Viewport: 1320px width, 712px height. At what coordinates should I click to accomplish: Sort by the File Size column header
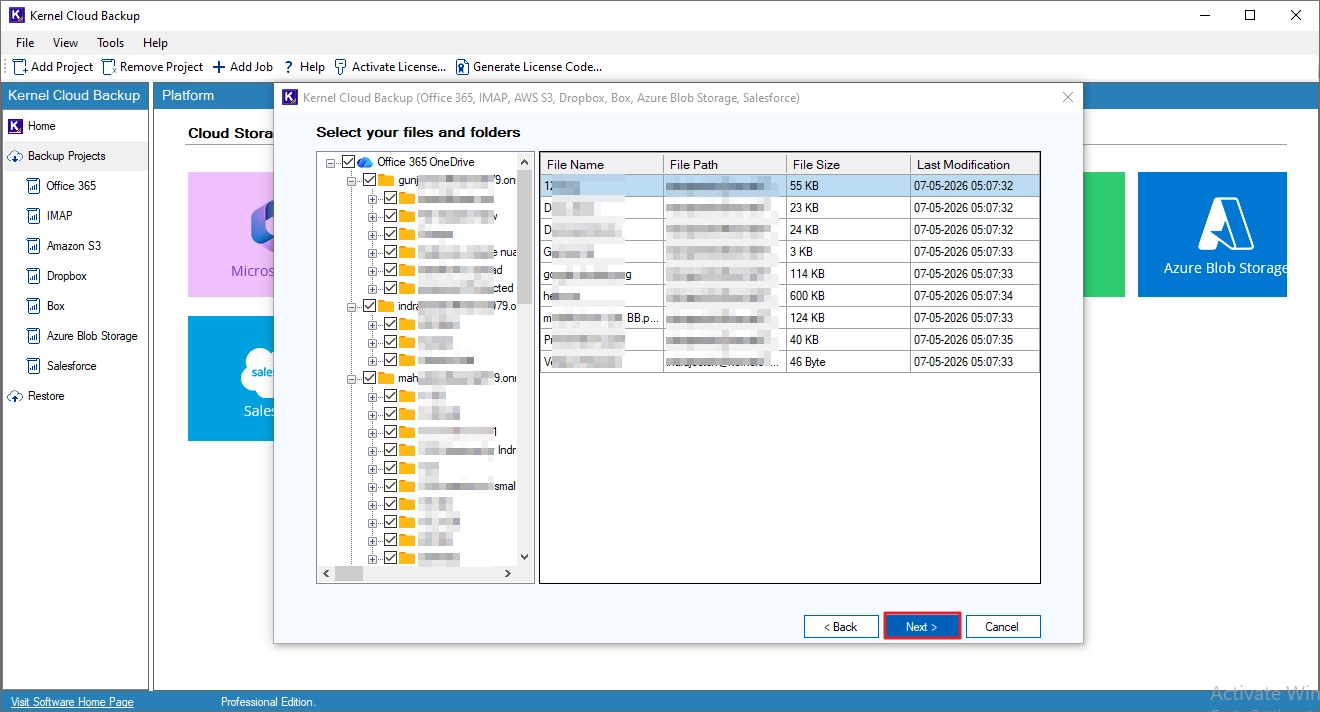pos(848,164)
